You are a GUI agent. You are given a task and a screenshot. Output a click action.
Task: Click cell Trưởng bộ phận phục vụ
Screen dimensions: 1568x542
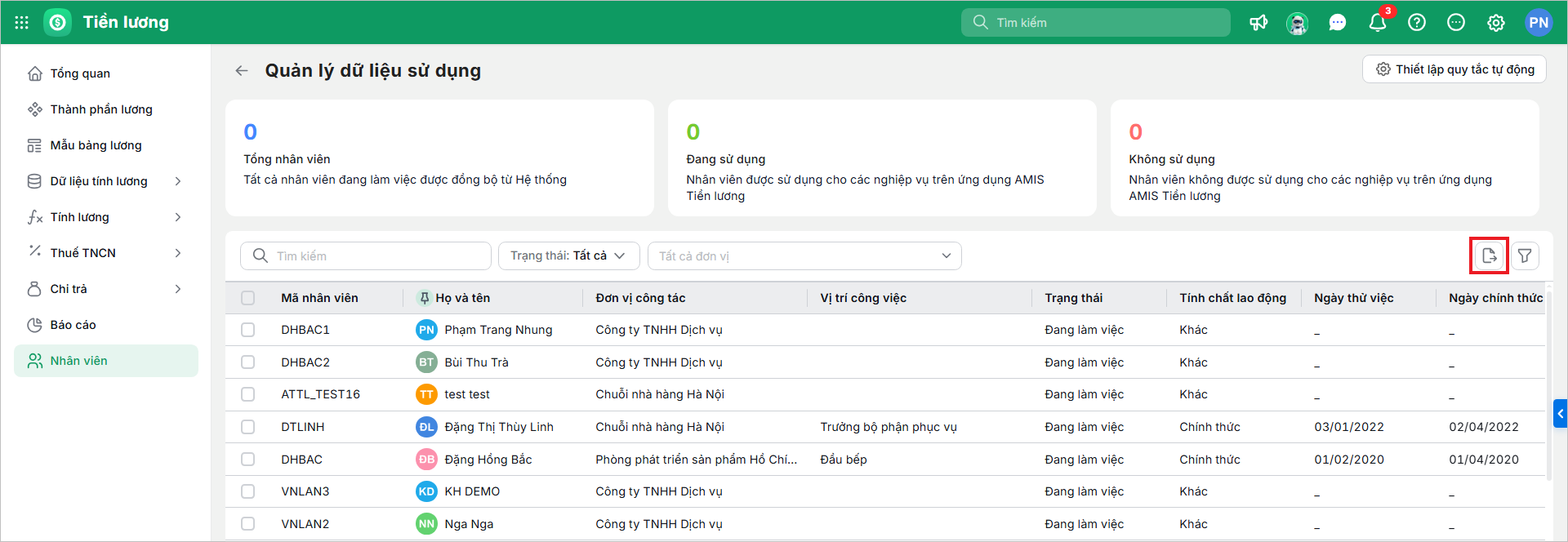[x=889, y=427]
